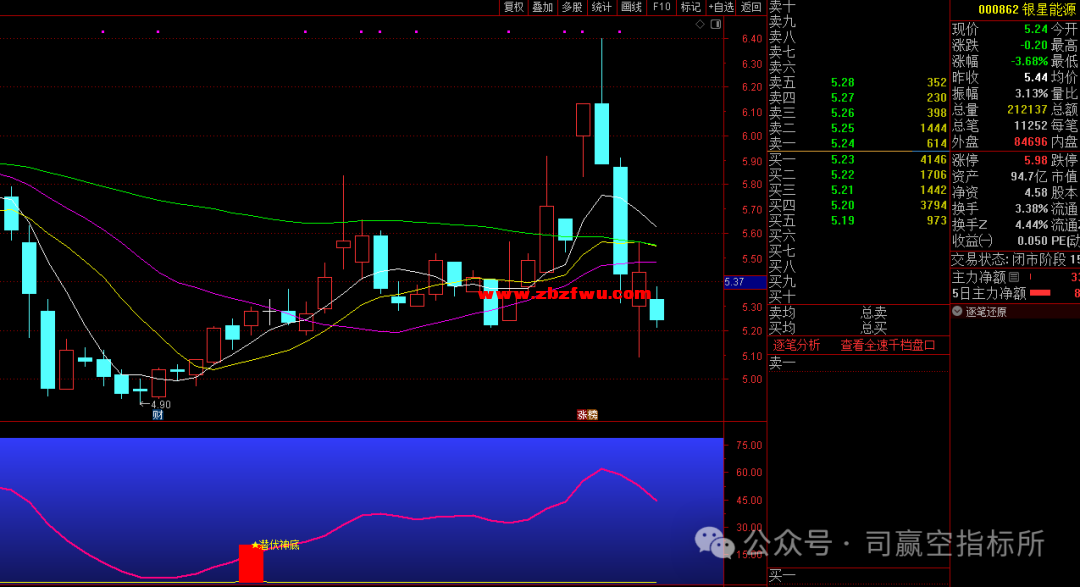The width and height of the screenshot is (1080, 587).
Task: Click the 5日主力净额 red bar
Action: pyautogui.click(x=1040, y=294)
